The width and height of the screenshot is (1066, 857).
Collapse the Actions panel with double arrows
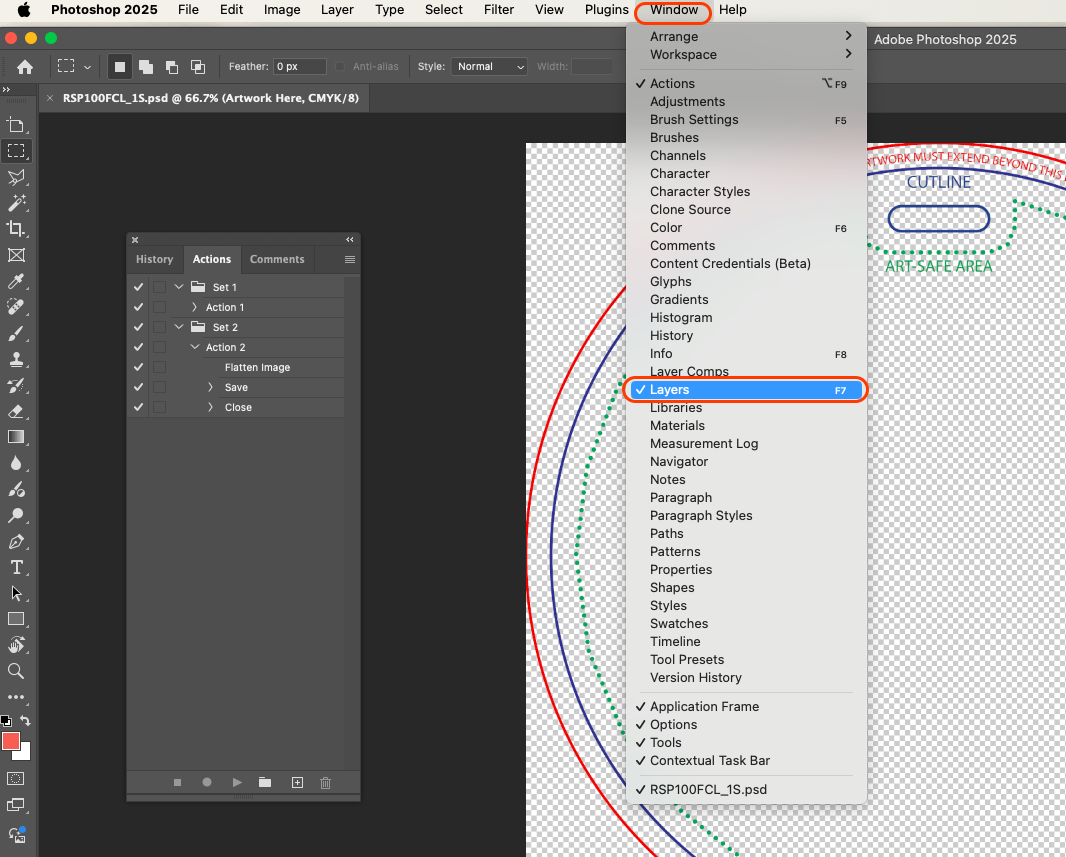coord(349,239)
